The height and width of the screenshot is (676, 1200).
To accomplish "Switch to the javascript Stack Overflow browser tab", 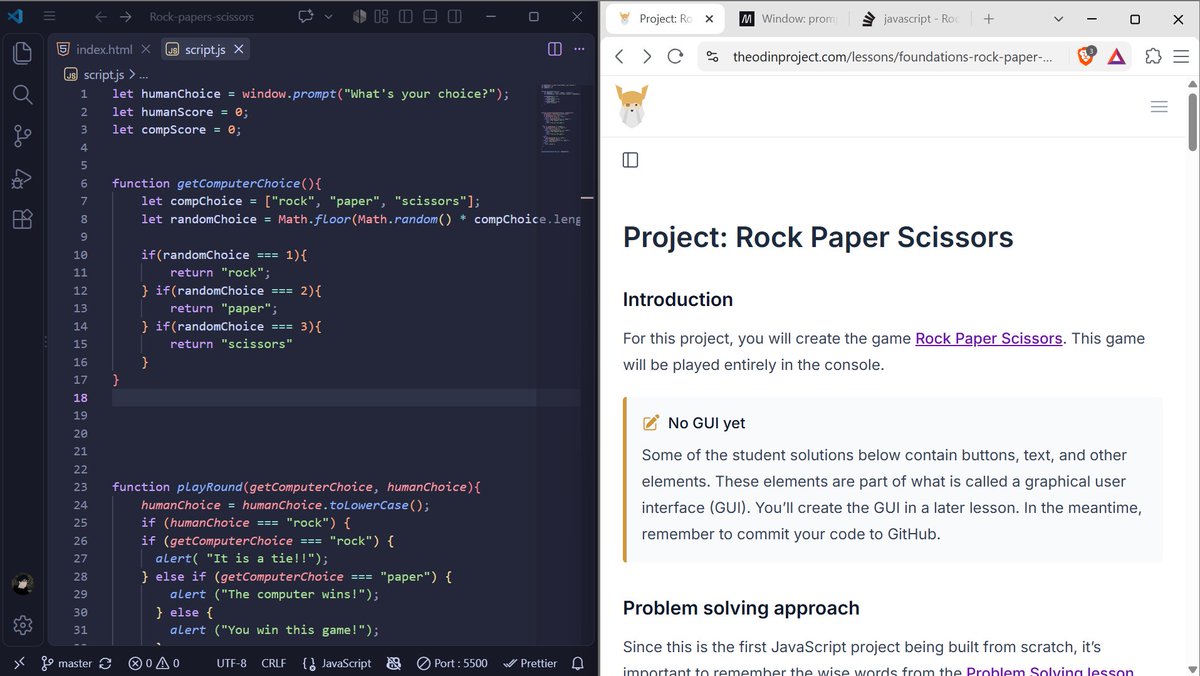I will [908, 19].
